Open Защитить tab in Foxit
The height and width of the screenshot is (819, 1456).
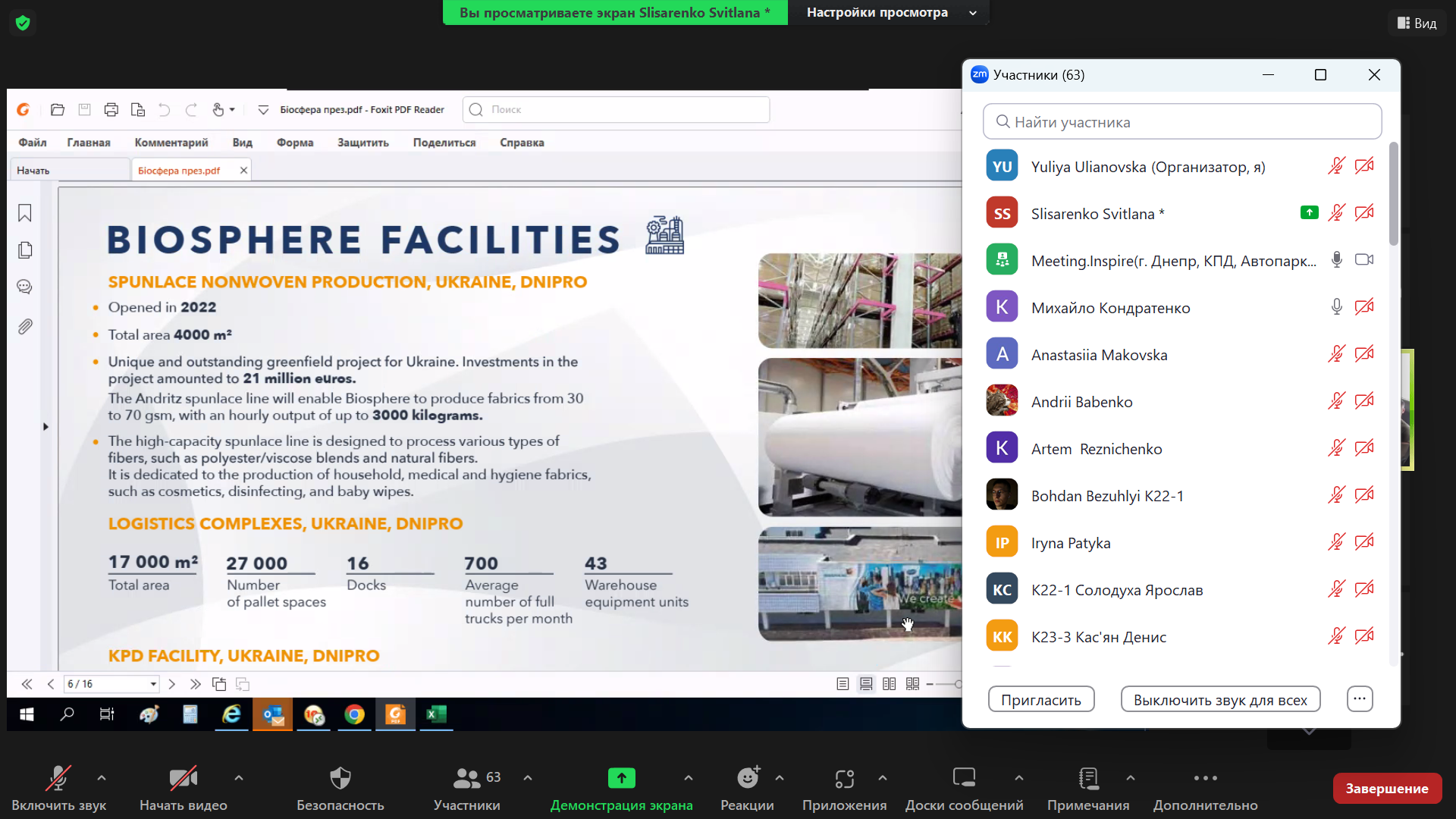(x=363, y=143)
